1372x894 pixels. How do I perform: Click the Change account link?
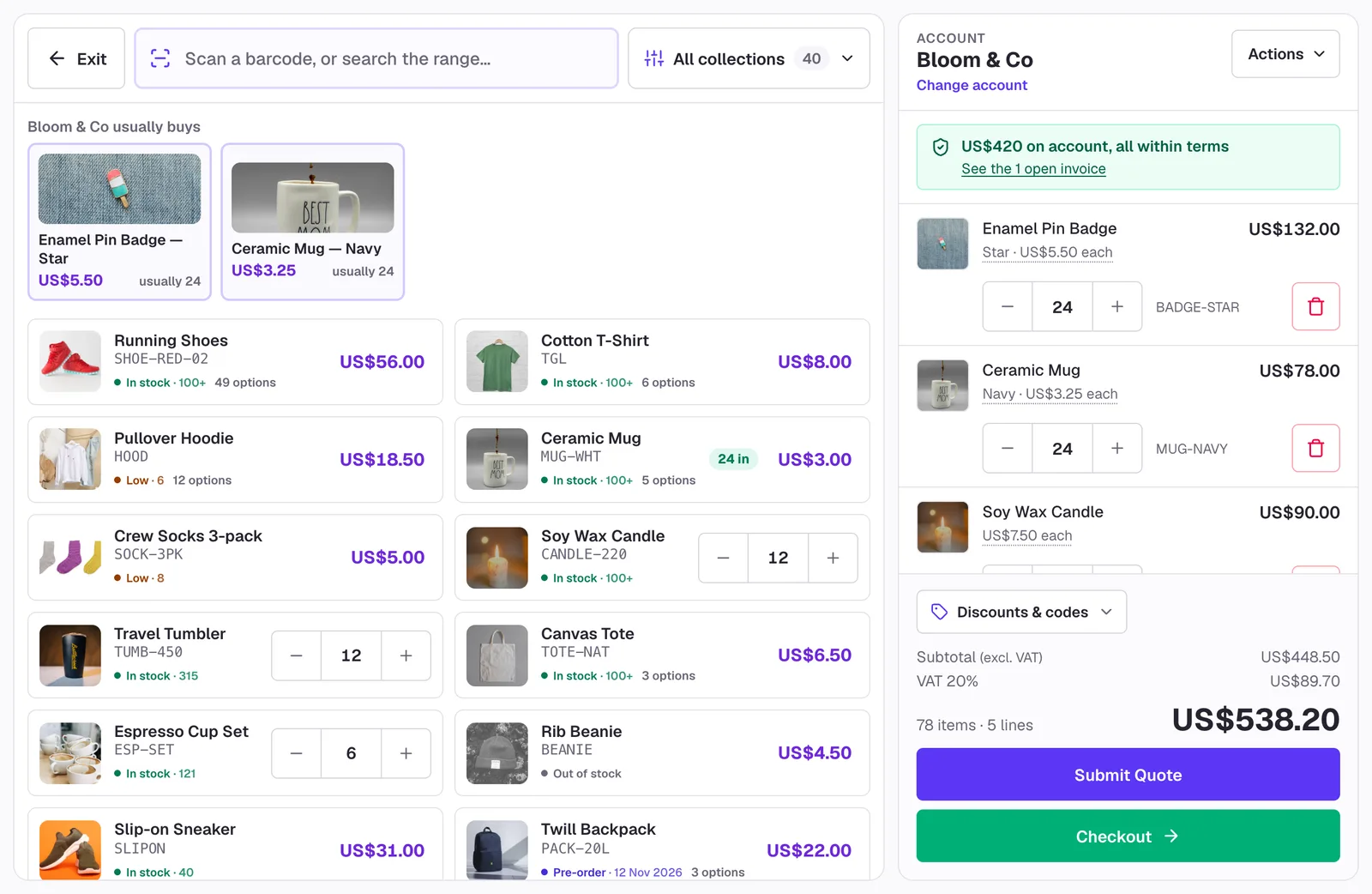(x=972, y=85)
